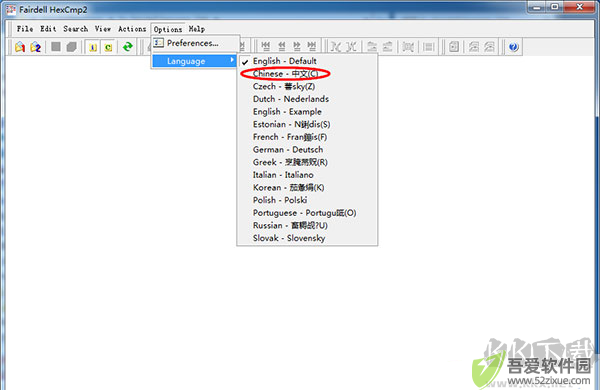This screenshot has width=600, height=390.
Task: Click the yellow 'i' toolbar icon
Action: pos(93,47)
